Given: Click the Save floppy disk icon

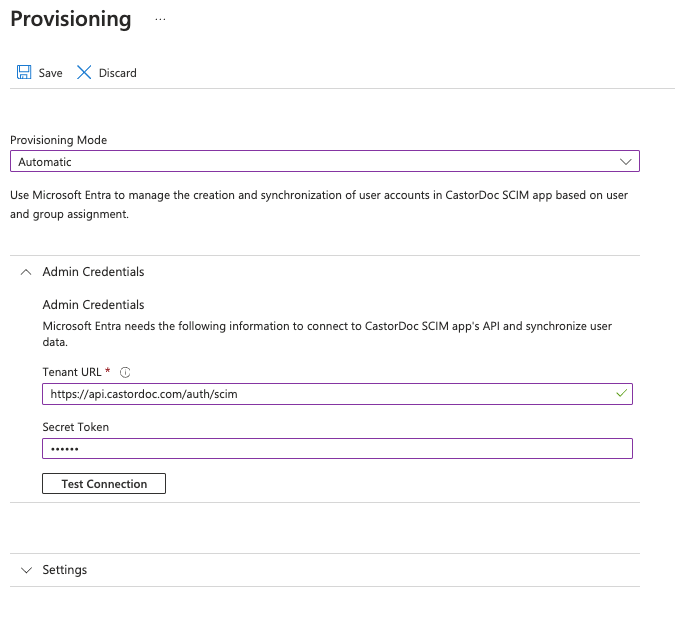Looking at the screenshot, I should pyautogui.click(x=24, y=73).
